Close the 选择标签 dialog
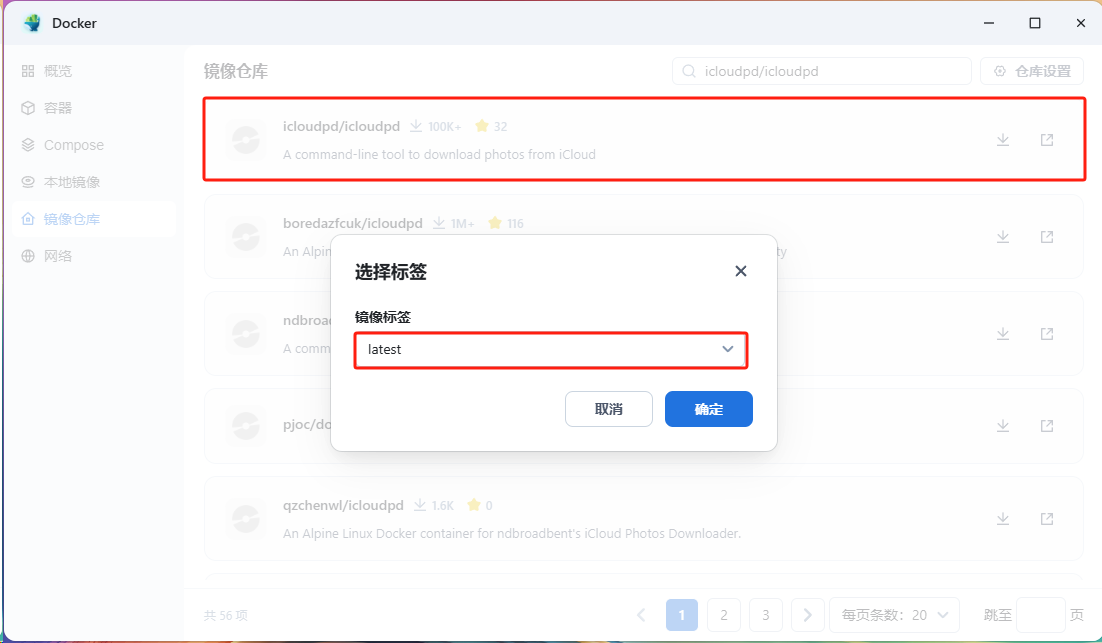Screen dimensions: 1102x643 [x=741, y=271]
